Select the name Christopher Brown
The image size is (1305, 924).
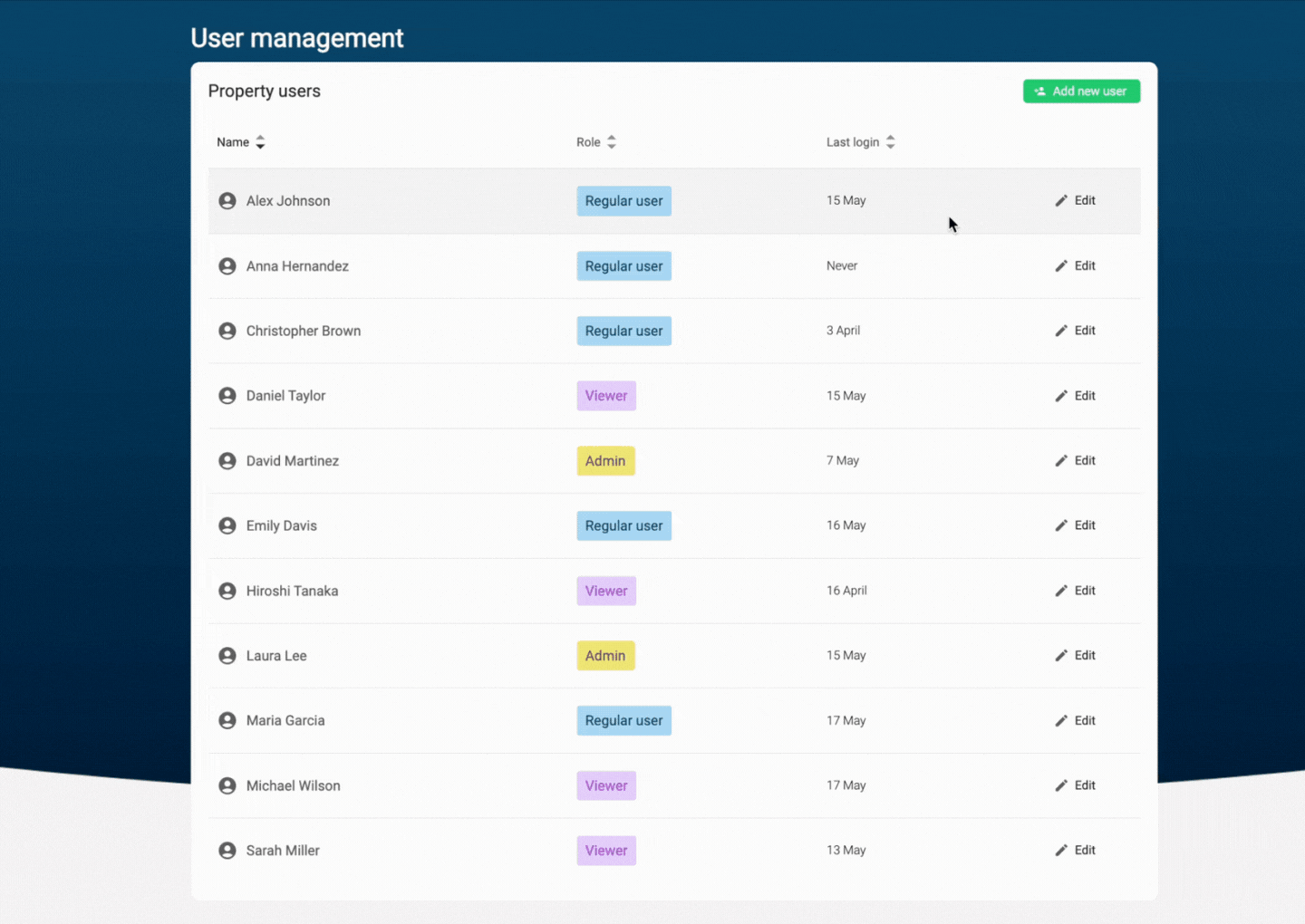point(304,331)
